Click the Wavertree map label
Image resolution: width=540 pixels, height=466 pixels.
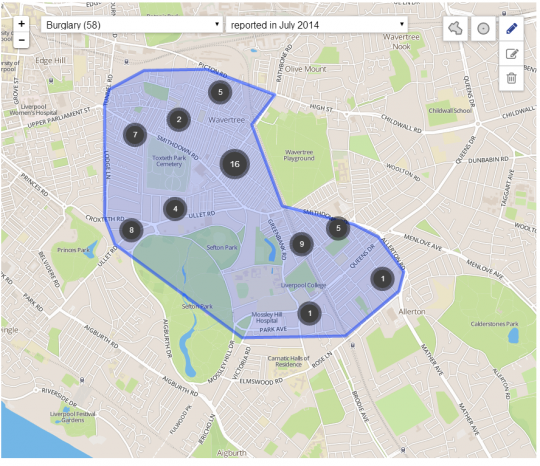pyautogui.click(x=227, y=120)
